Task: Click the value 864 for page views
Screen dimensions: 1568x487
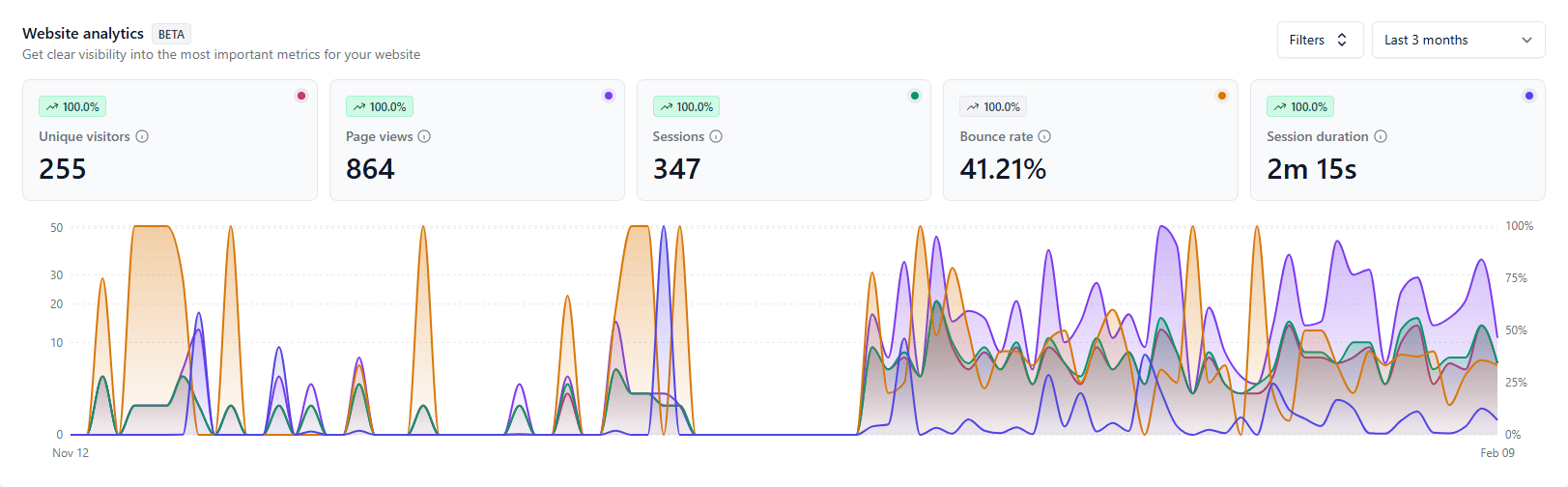Action: click(370, 169)
